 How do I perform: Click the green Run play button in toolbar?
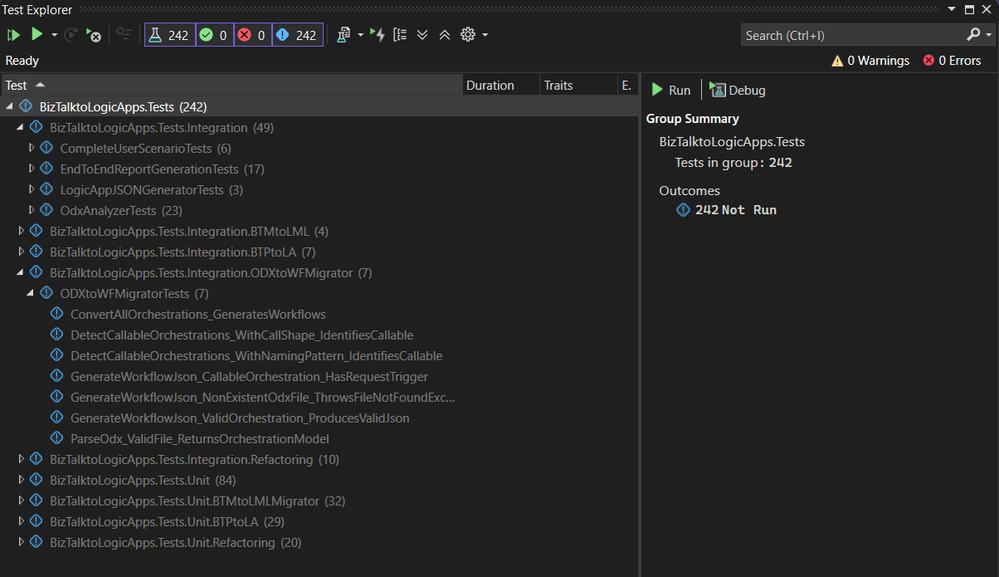pyautogui.click(x=37, y=34)
